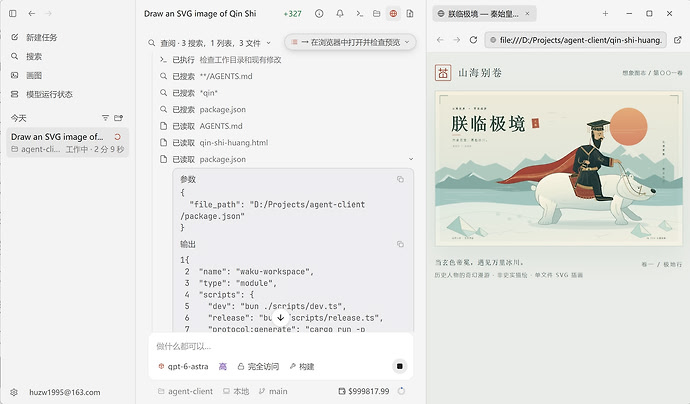690x404 pixels.
Task: Reload the preview browser page
Action: click(473, 40)
